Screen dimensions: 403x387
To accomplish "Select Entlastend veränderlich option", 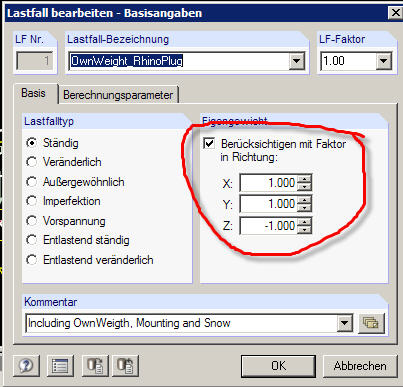I will pos(31,260).
